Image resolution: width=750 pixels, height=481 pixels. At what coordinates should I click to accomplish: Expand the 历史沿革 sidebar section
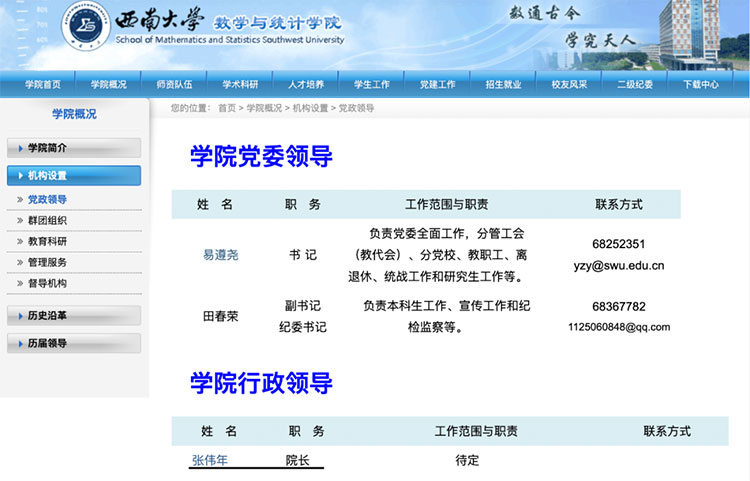74,316
